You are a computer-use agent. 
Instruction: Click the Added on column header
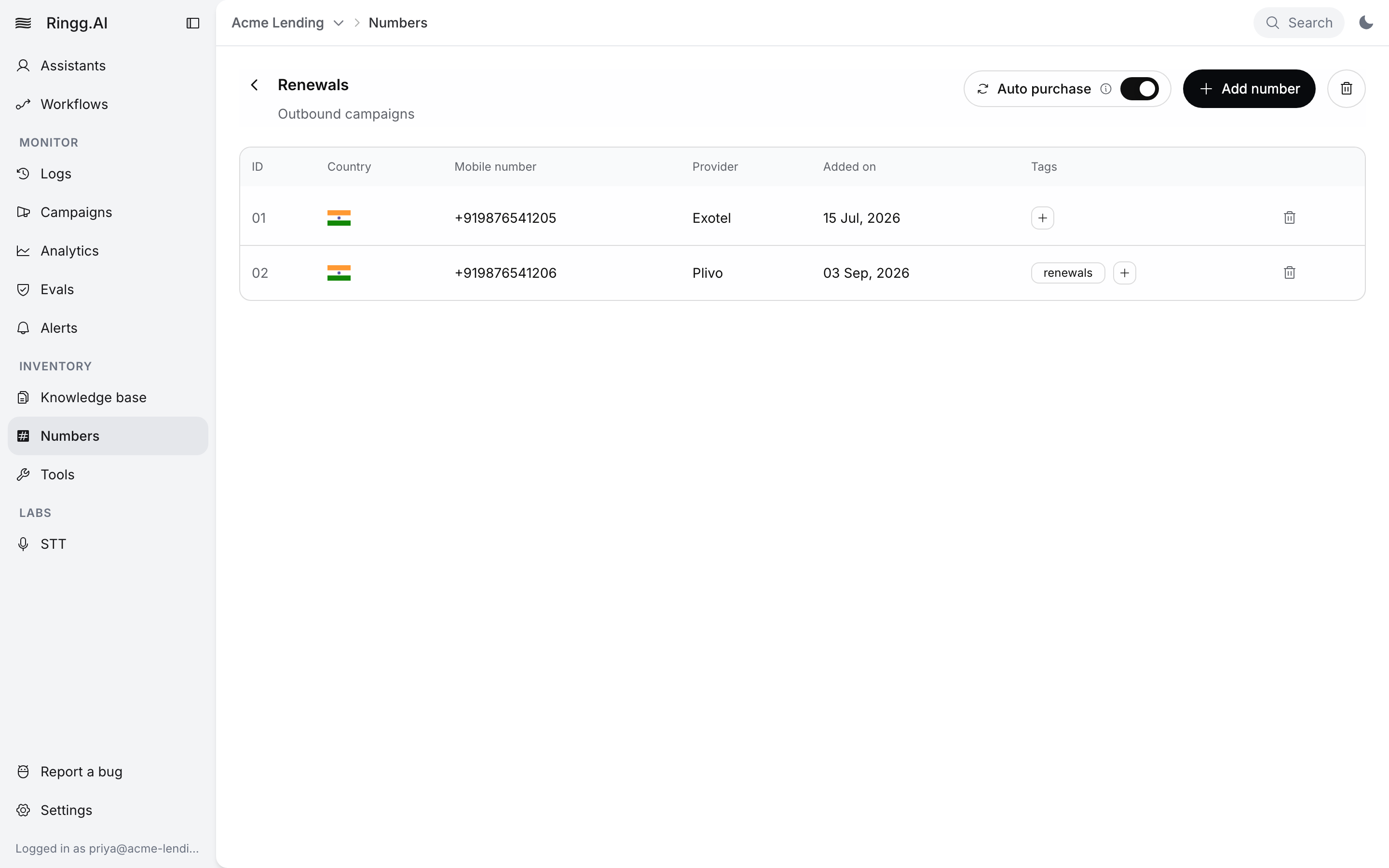coord(849,166)
